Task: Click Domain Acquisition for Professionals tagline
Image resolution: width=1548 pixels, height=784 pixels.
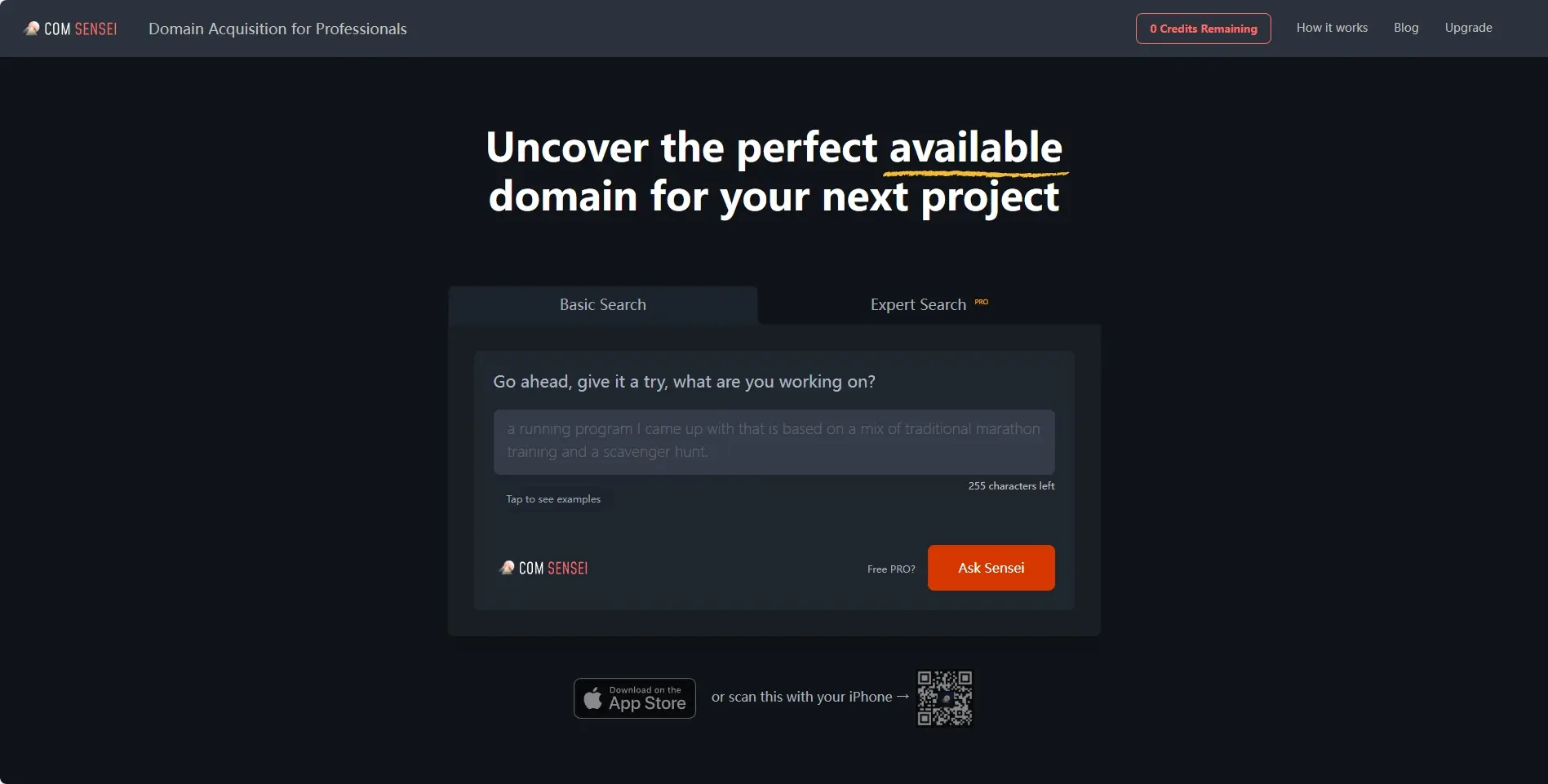Action: click(277, 29)
